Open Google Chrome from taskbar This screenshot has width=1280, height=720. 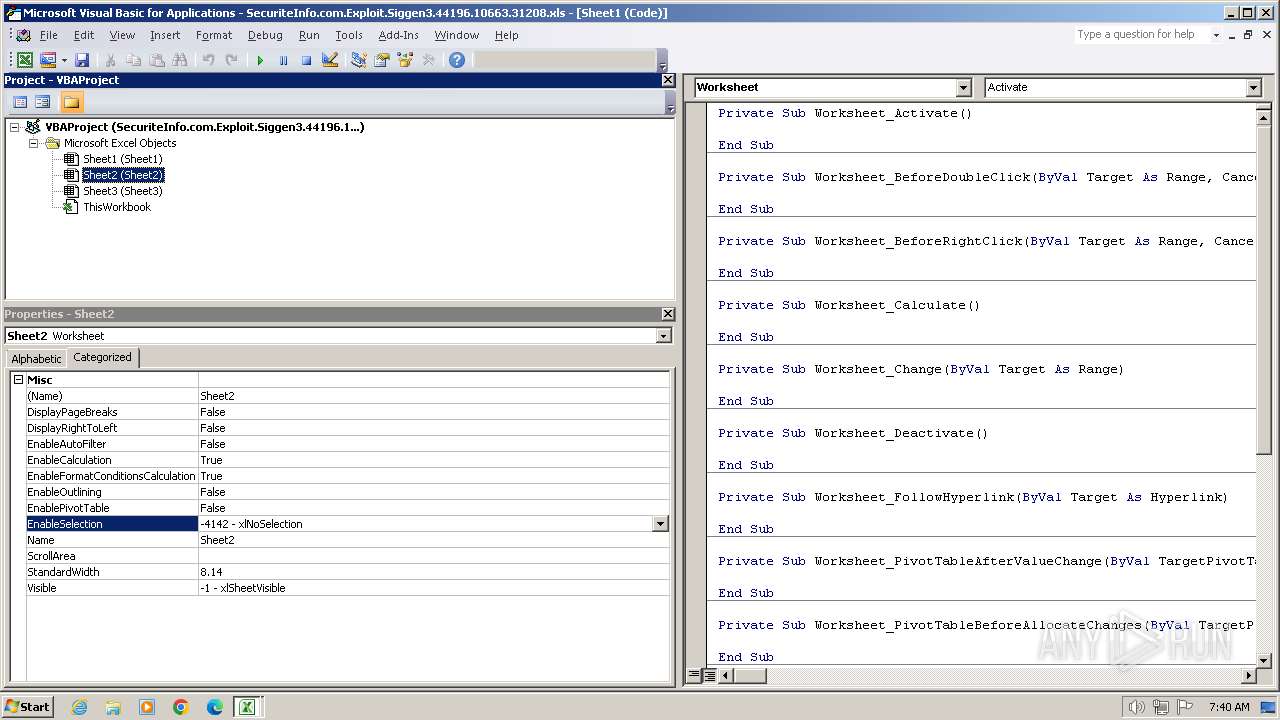coord(181,707)
